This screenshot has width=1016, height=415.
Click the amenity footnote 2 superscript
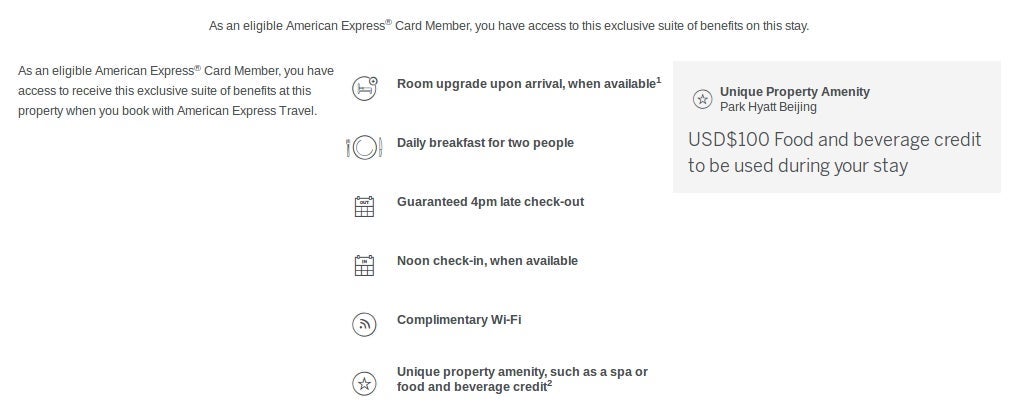(x=550, y=384)
